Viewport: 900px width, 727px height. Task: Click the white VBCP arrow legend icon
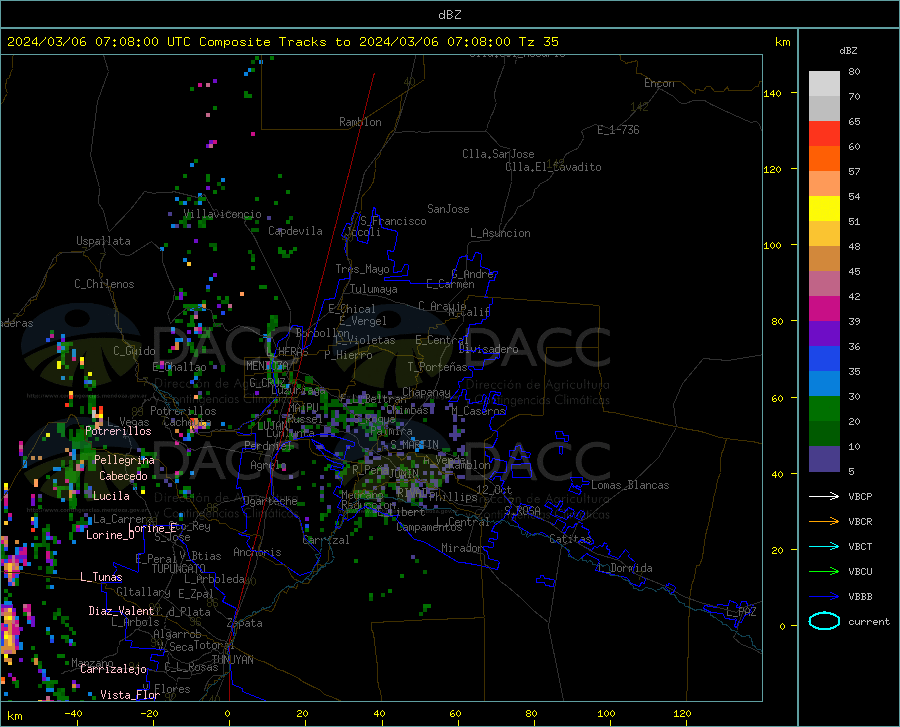click(824, 496)
